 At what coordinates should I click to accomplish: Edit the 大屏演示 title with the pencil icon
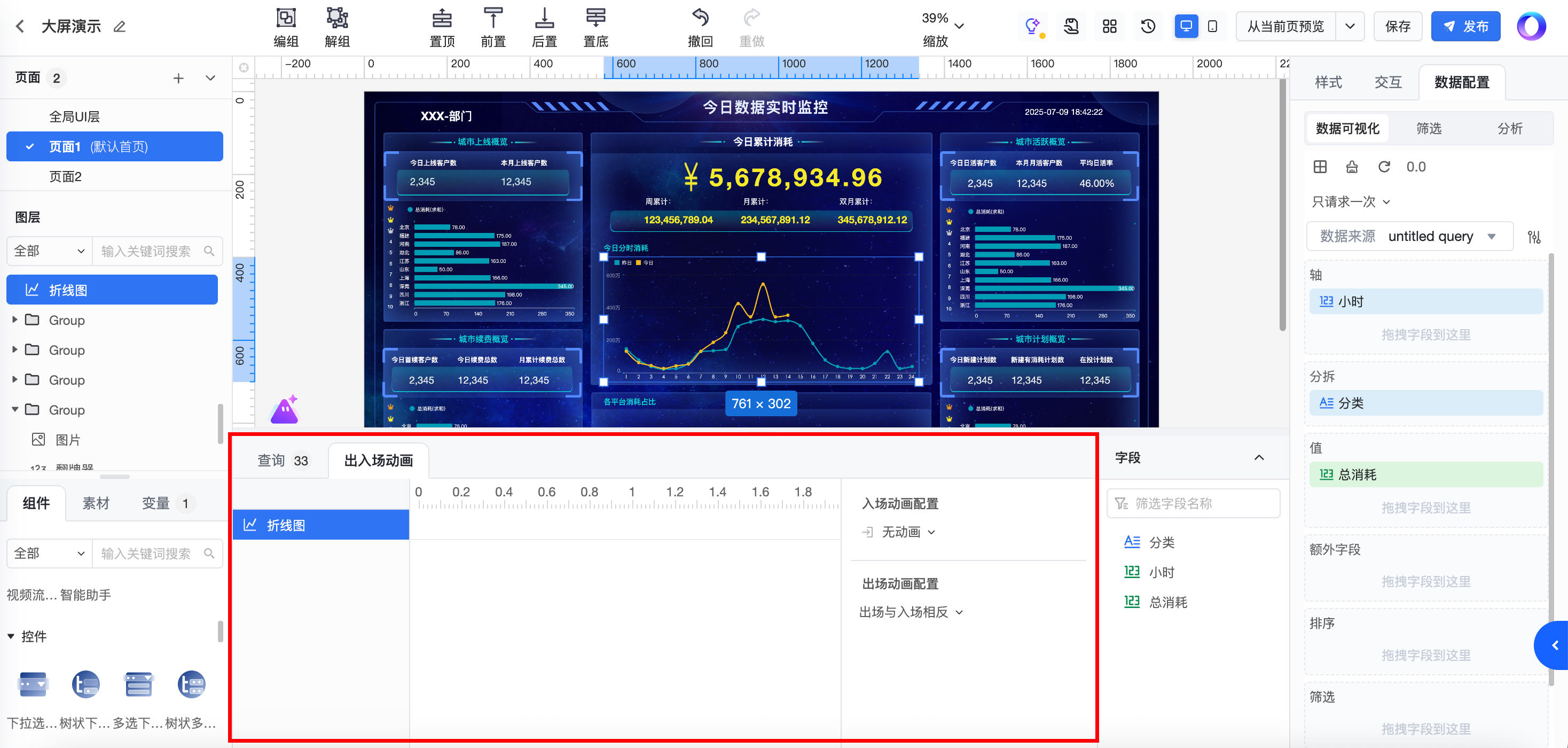119,27
